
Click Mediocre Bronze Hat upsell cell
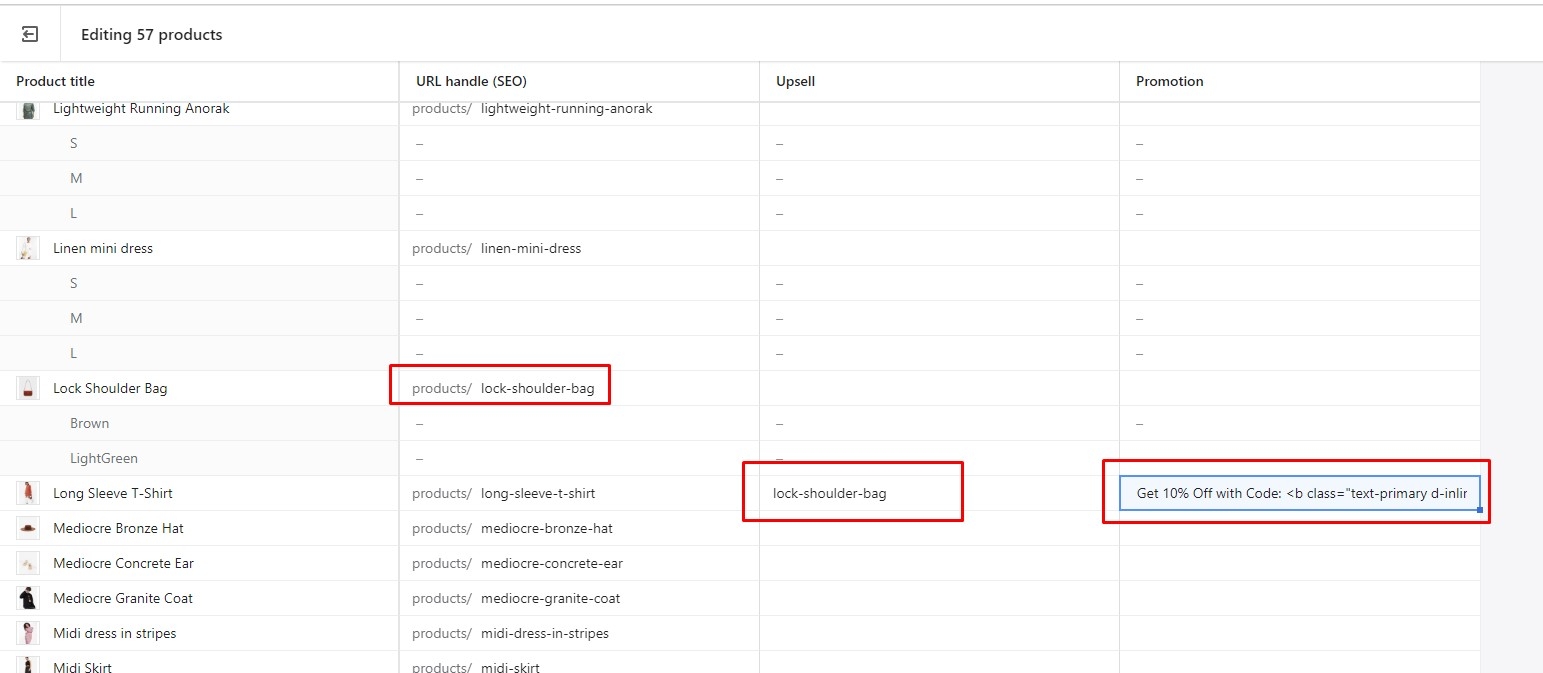click(938, 528)
